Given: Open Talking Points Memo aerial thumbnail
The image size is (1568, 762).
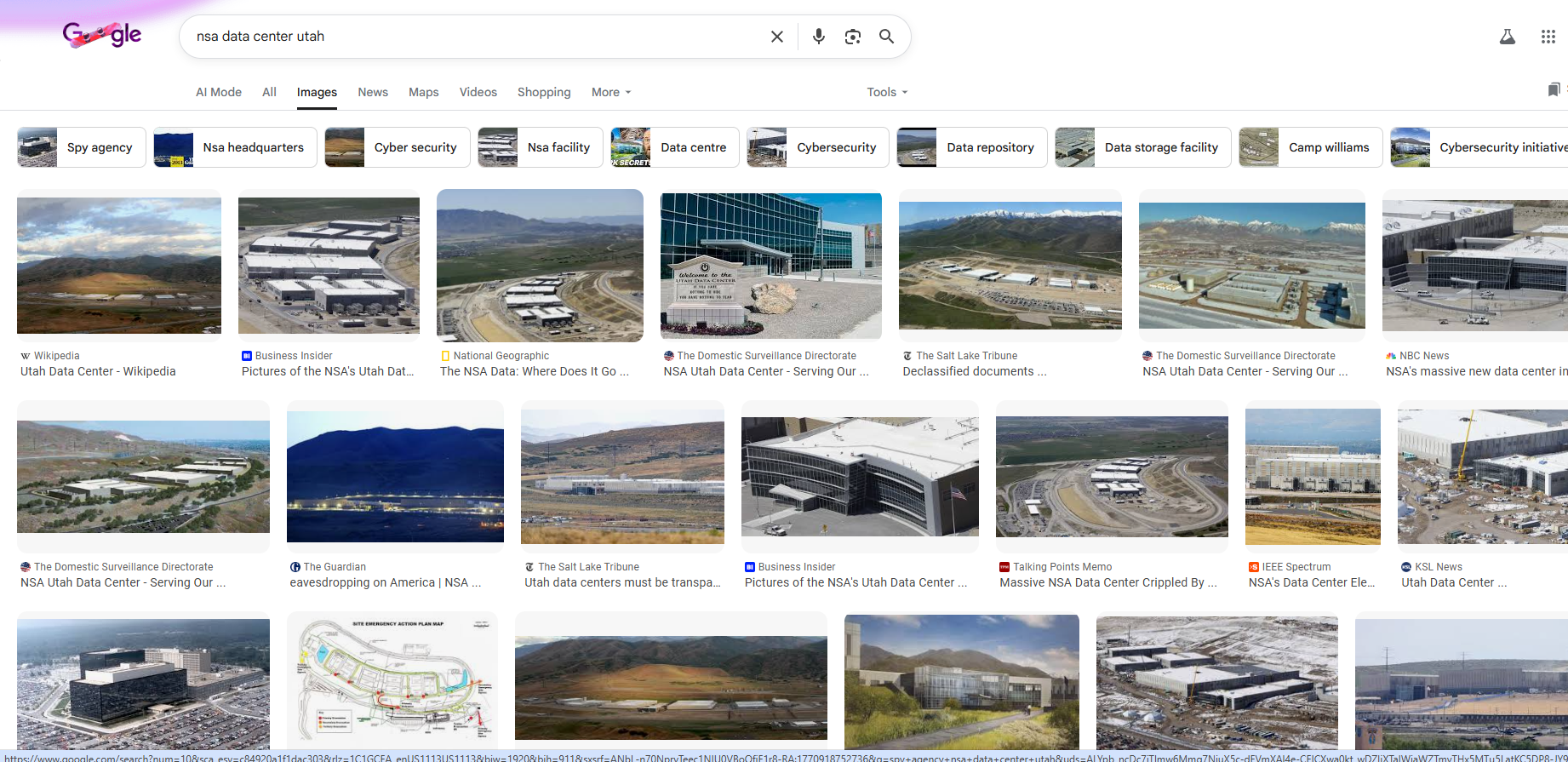Looking at the screenshot, I should coord(1112,477).
